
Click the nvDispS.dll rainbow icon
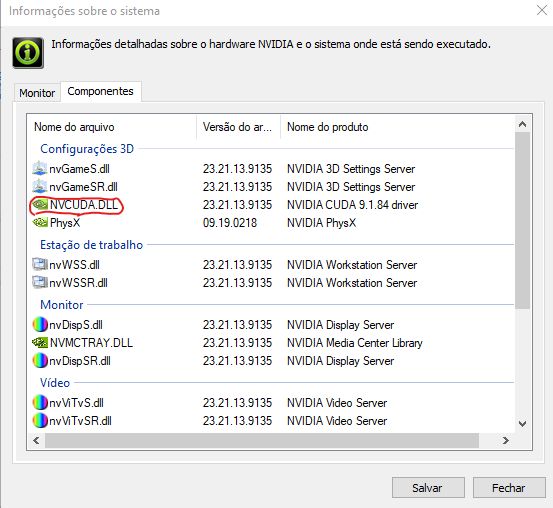coord(40,325)
